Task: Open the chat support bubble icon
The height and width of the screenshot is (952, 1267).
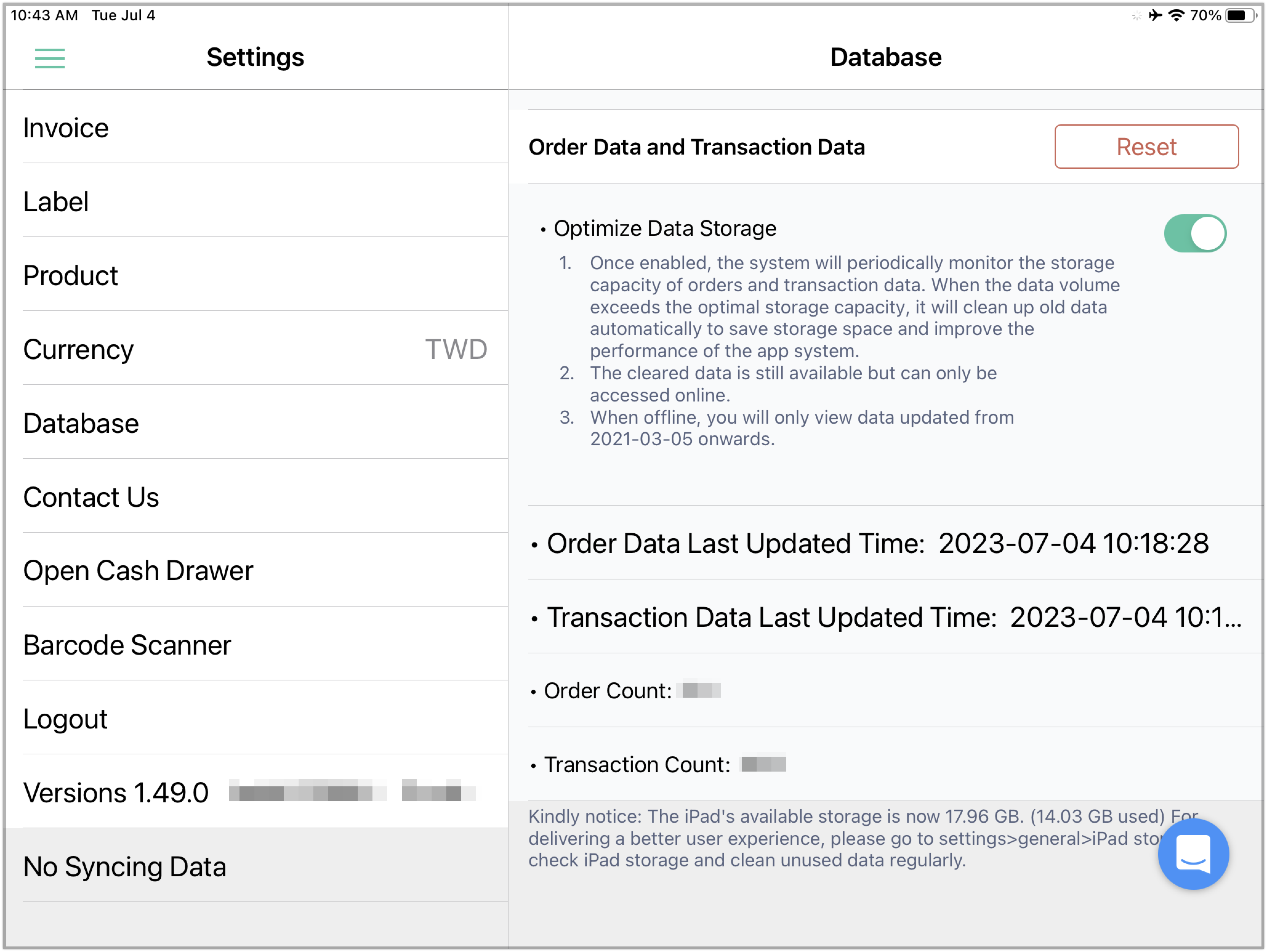Action: tap(1194, 854)
